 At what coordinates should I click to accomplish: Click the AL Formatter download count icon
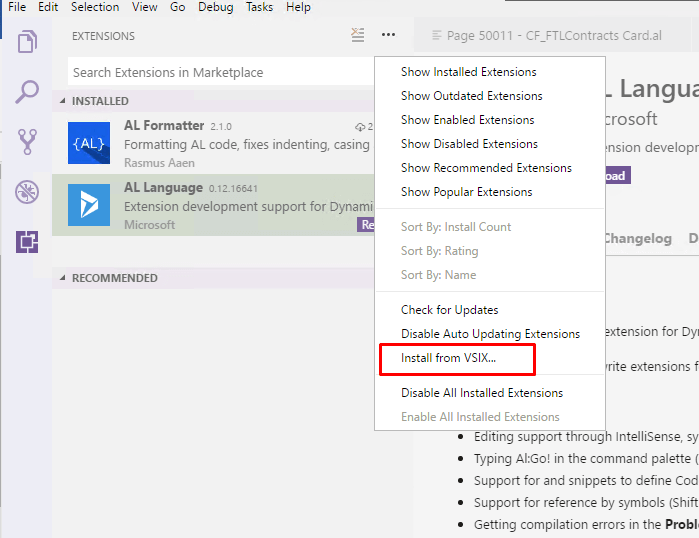pos(360,127)
